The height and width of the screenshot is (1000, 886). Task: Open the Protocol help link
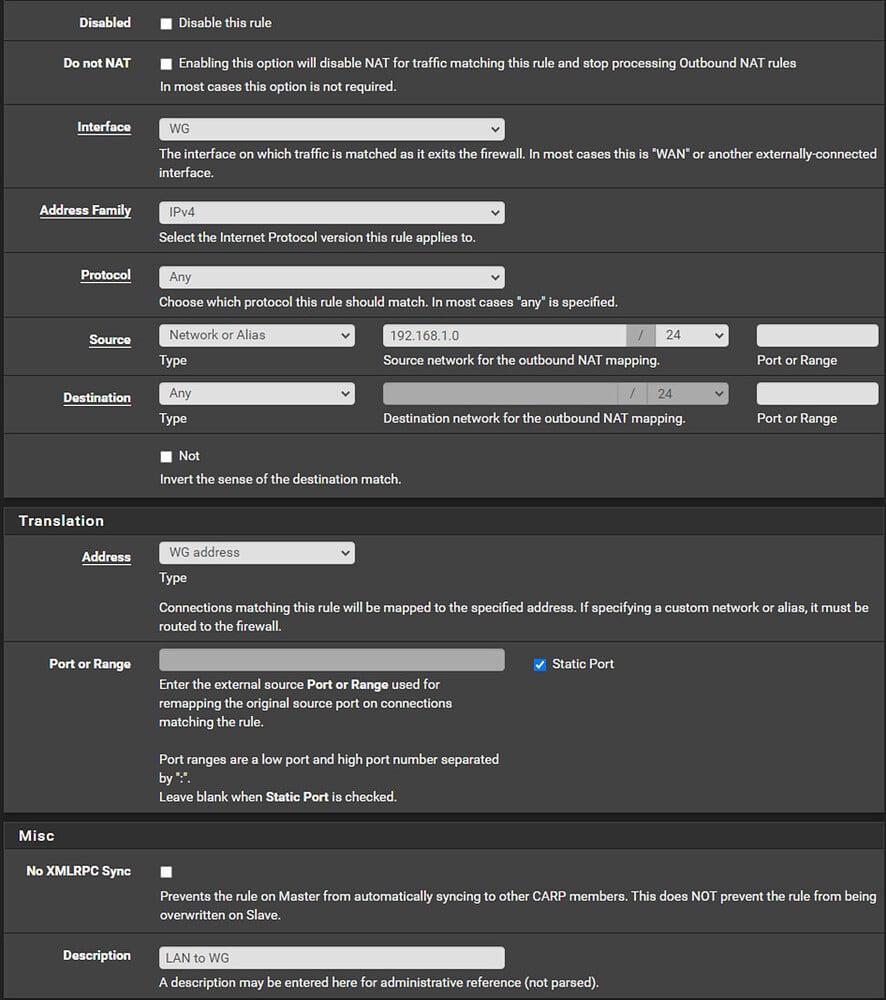click(x=106, y=275)
